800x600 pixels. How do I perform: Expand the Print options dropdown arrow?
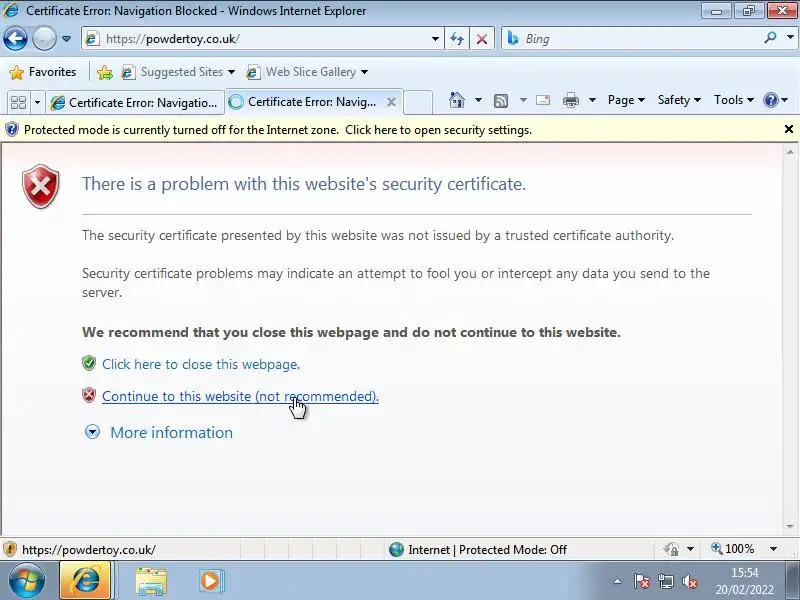pos(592,100)
